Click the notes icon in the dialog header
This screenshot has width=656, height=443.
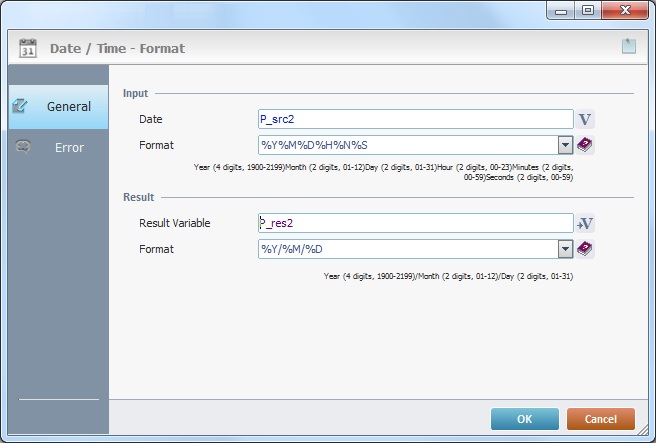point(627,45)
